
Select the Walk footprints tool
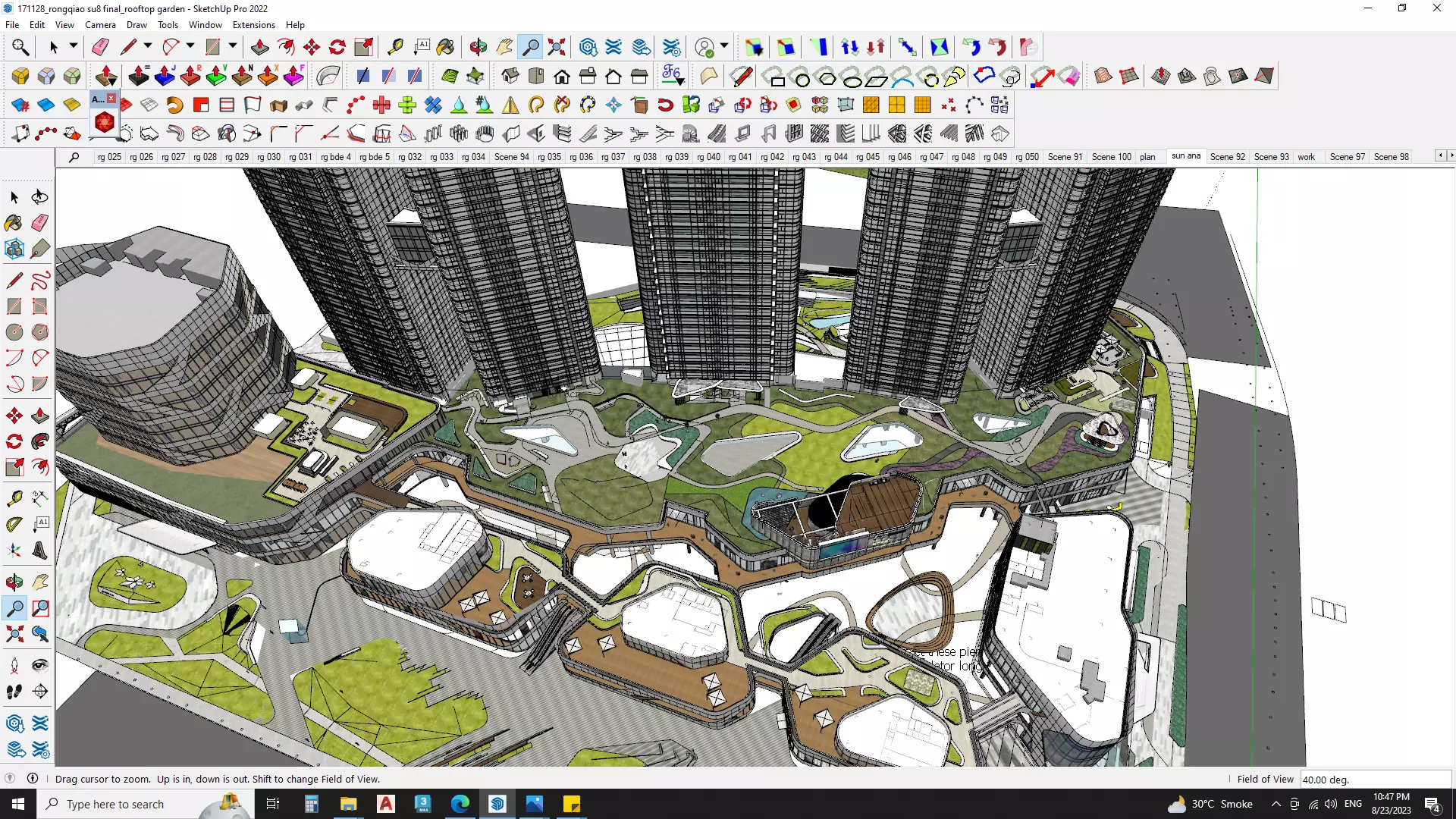[14, 692]
